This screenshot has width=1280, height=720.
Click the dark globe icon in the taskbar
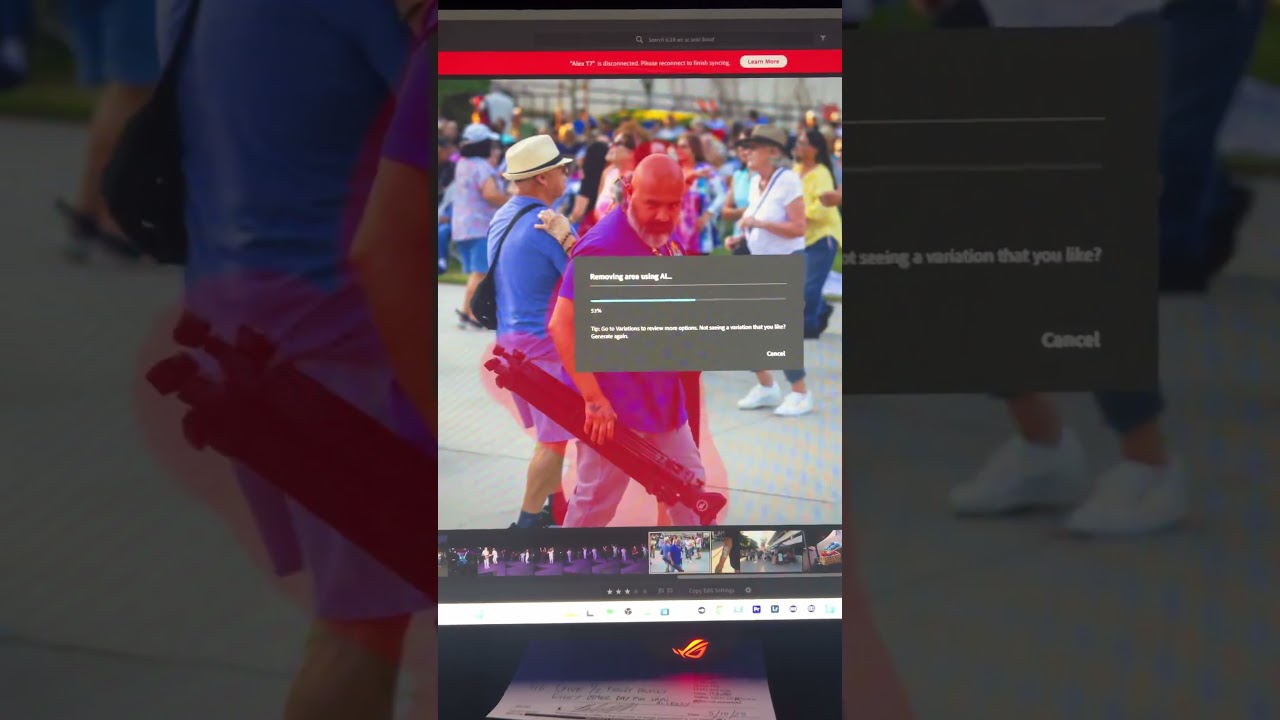(628, 611)
